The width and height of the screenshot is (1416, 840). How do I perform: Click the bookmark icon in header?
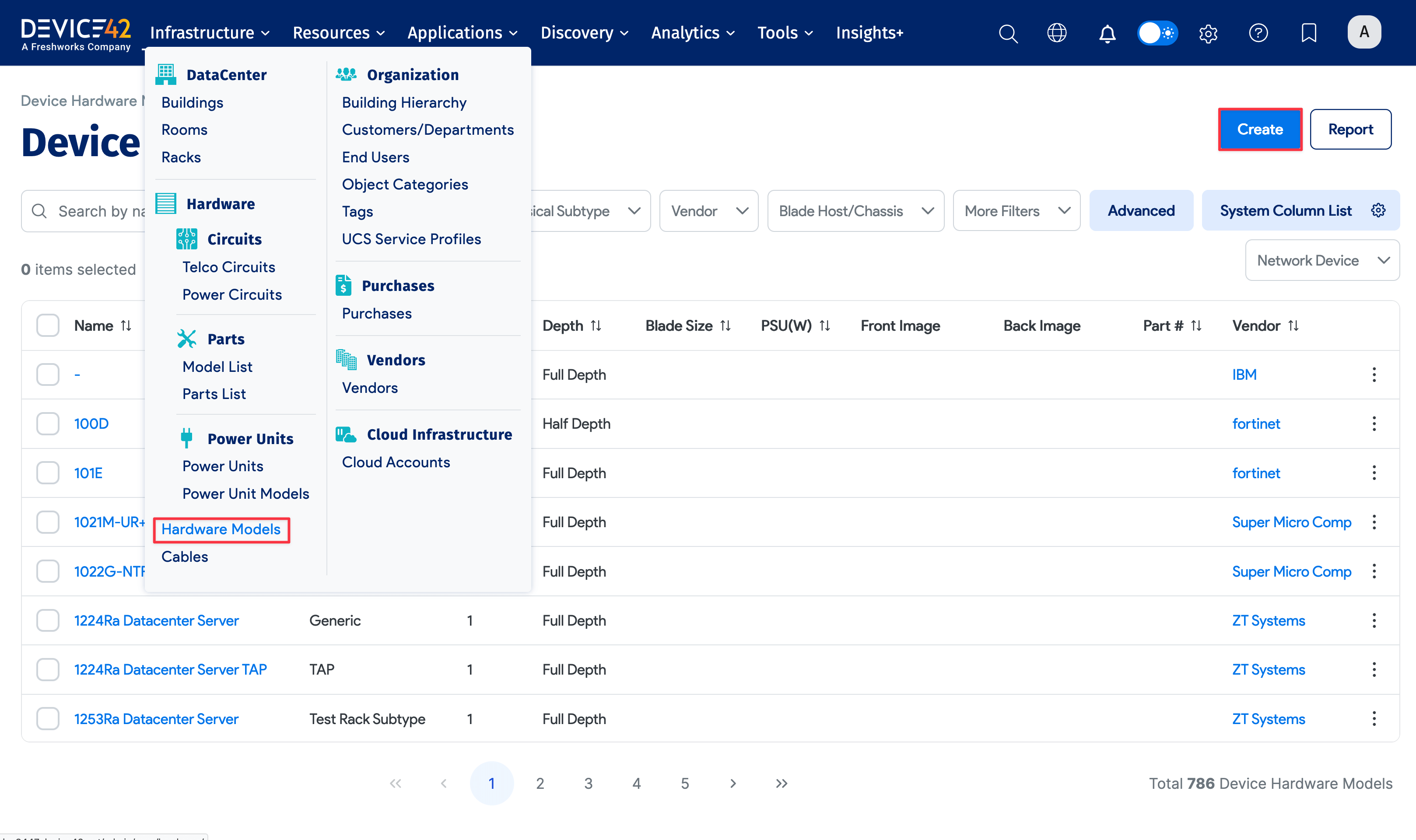click(1308, 33)
